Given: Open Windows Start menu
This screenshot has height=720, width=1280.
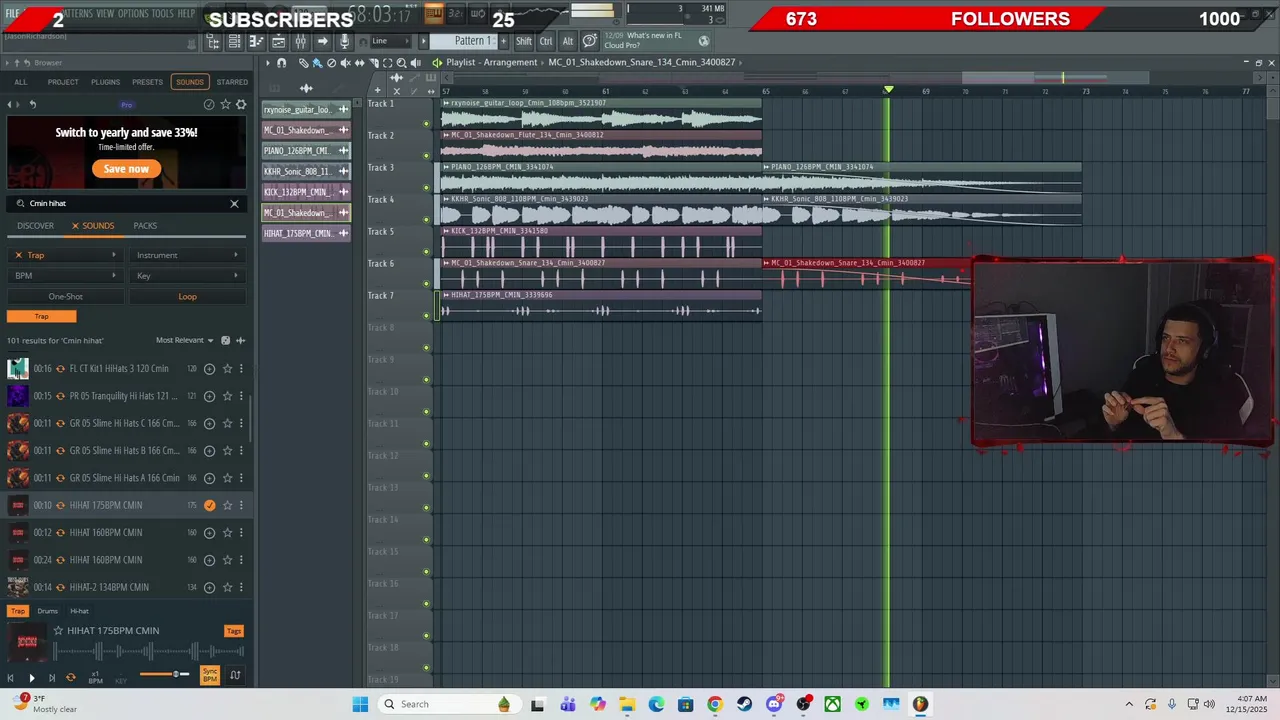Looking at the screenshot, I should tap(360, 704).
